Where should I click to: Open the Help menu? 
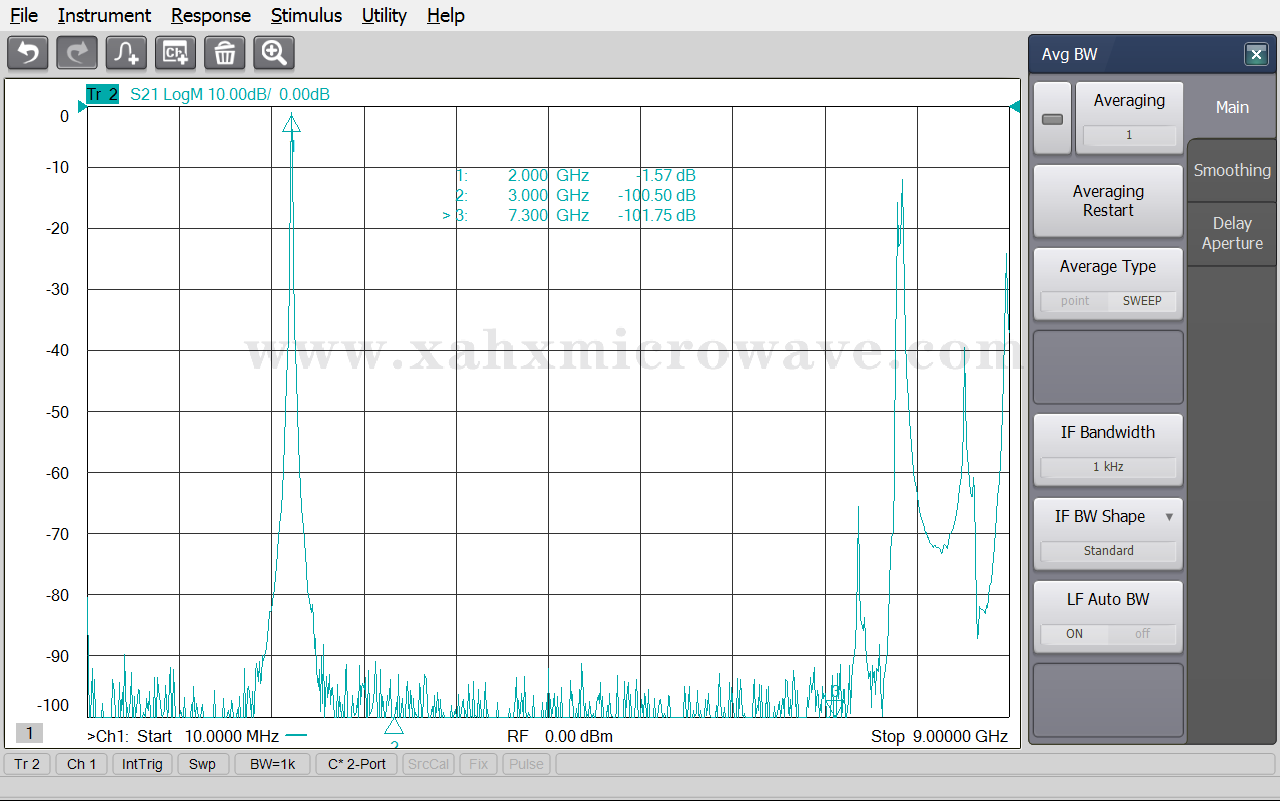click(x=445, y=15)
